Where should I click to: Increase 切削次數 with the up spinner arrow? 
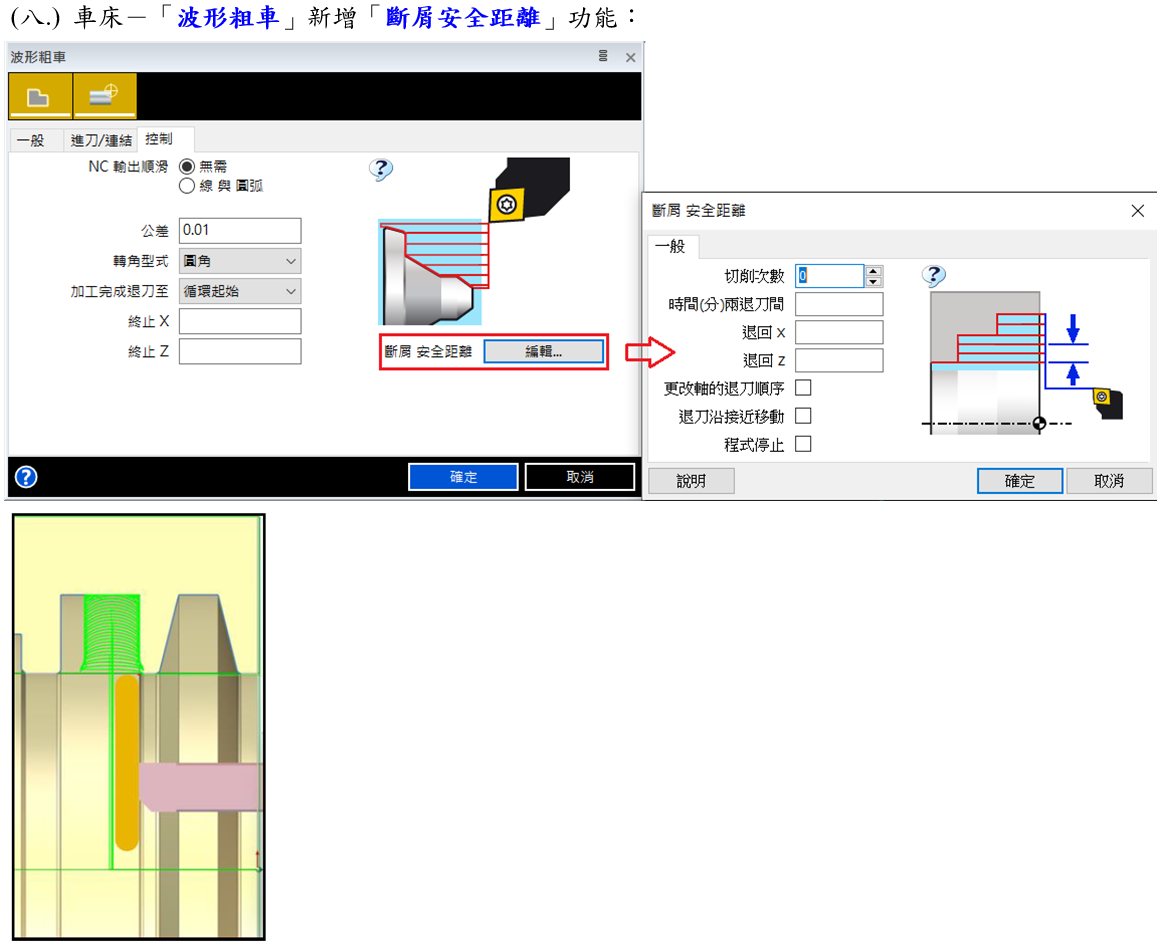pos(874,271)
